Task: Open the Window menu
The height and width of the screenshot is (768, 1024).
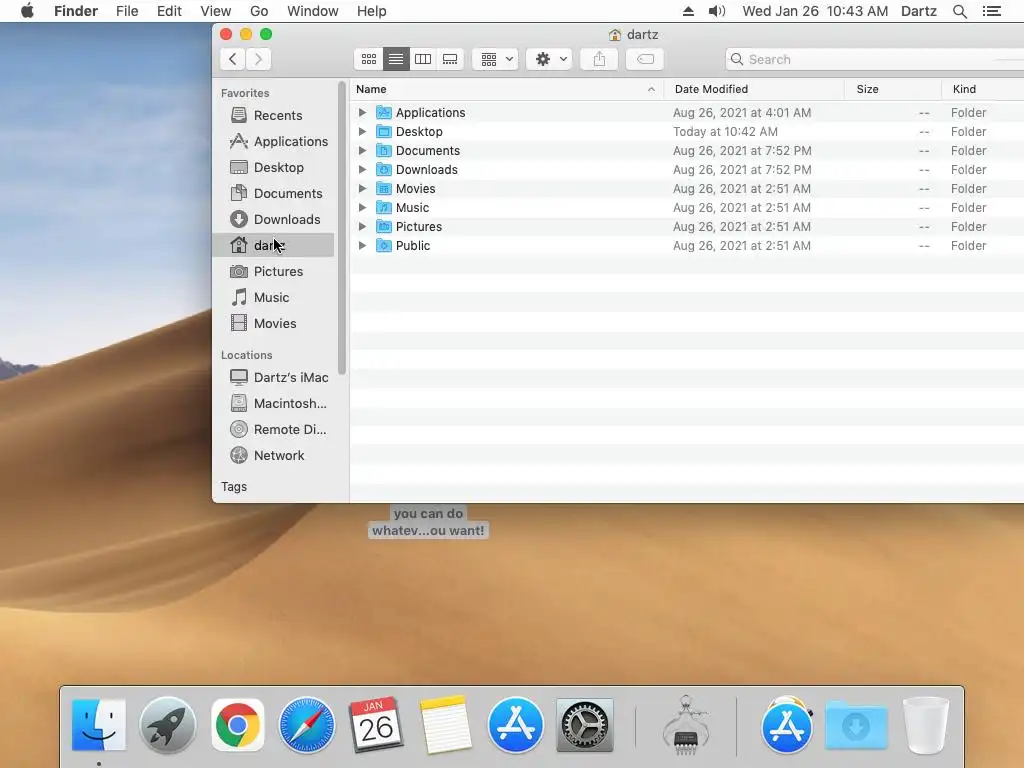Action: 313,11
